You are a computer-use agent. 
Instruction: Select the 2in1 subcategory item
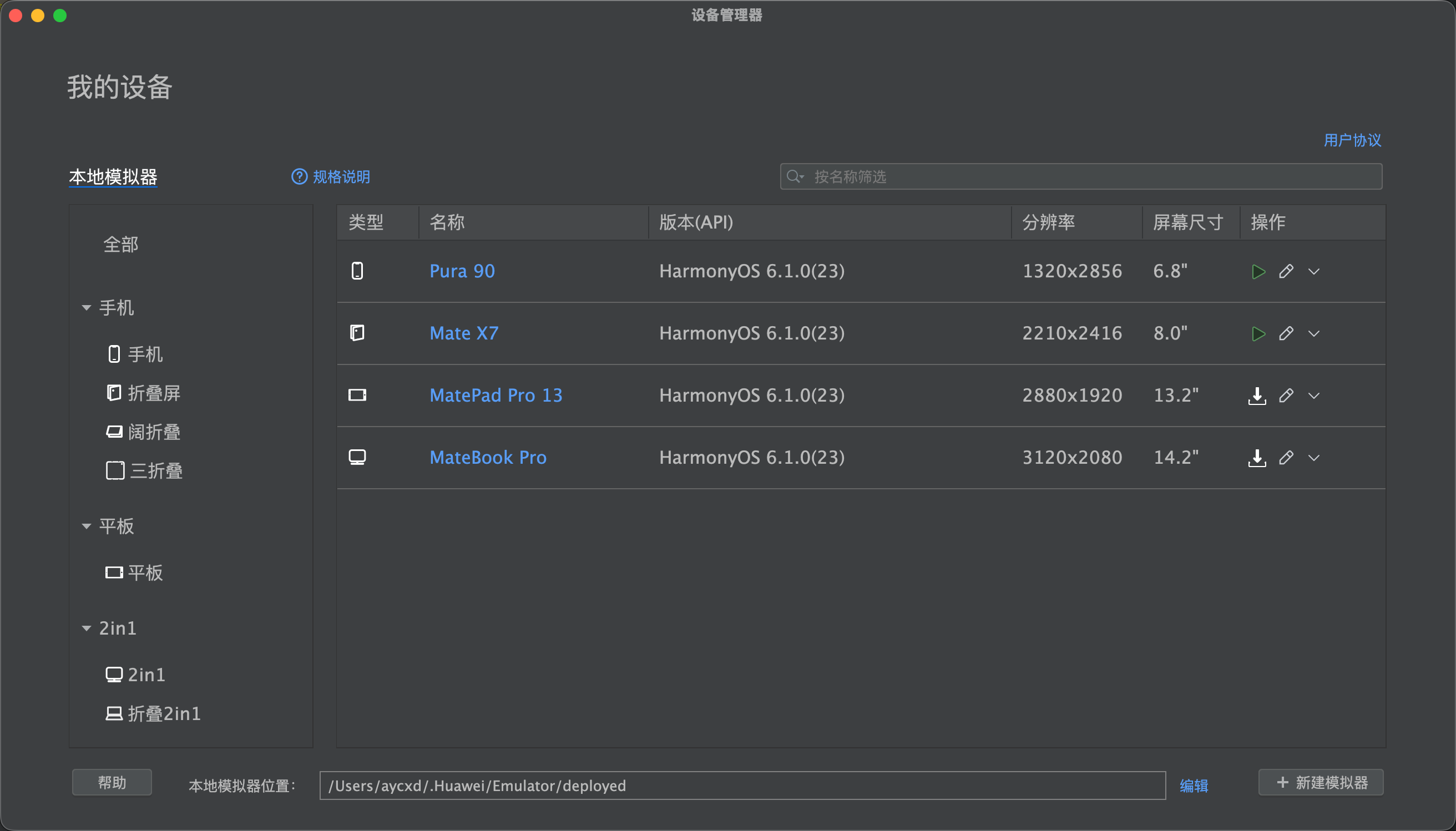pos(136,675)
